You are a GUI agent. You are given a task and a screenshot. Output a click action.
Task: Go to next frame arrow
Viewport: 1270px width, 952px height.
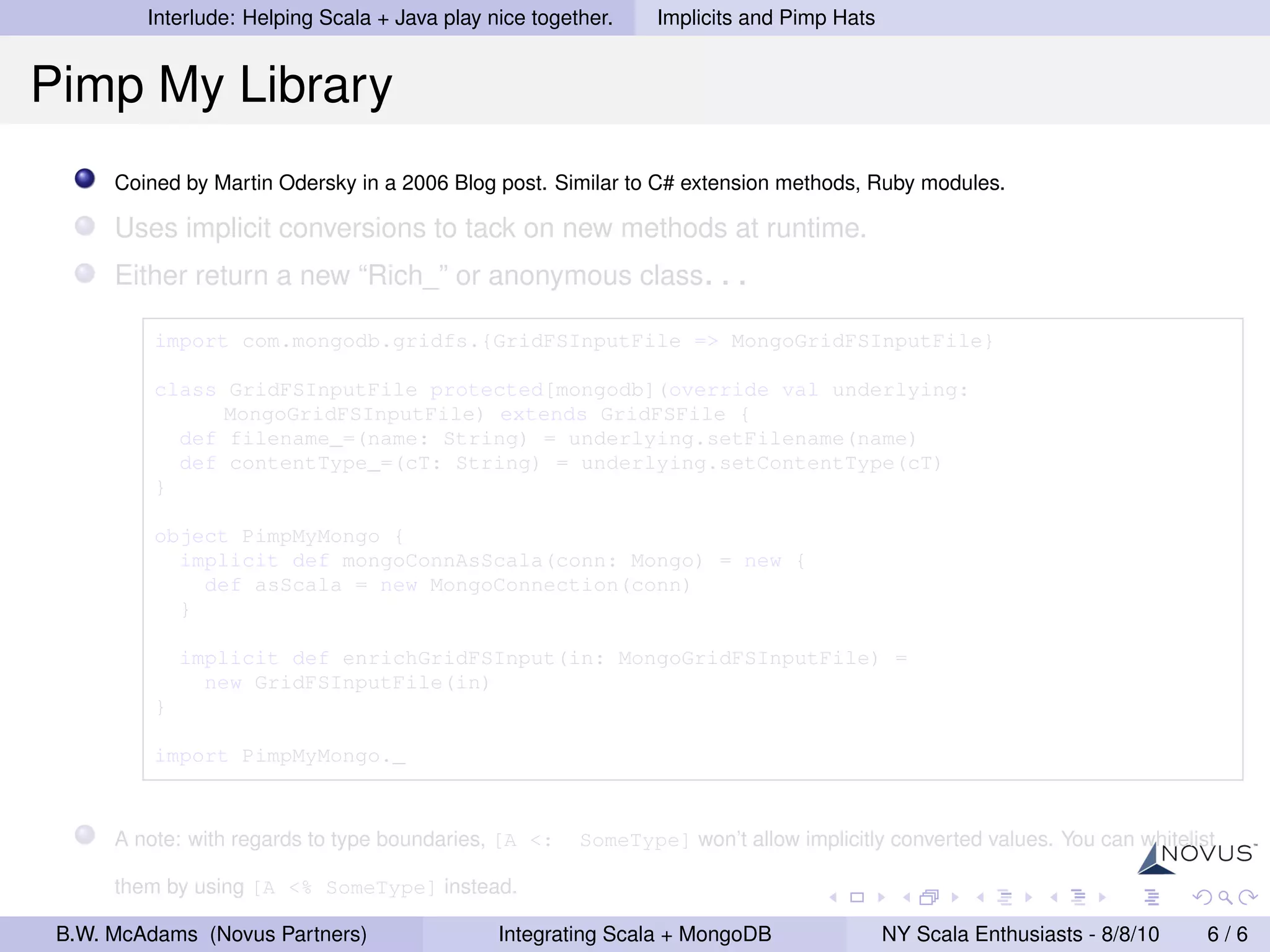click(x=955, y=897)
